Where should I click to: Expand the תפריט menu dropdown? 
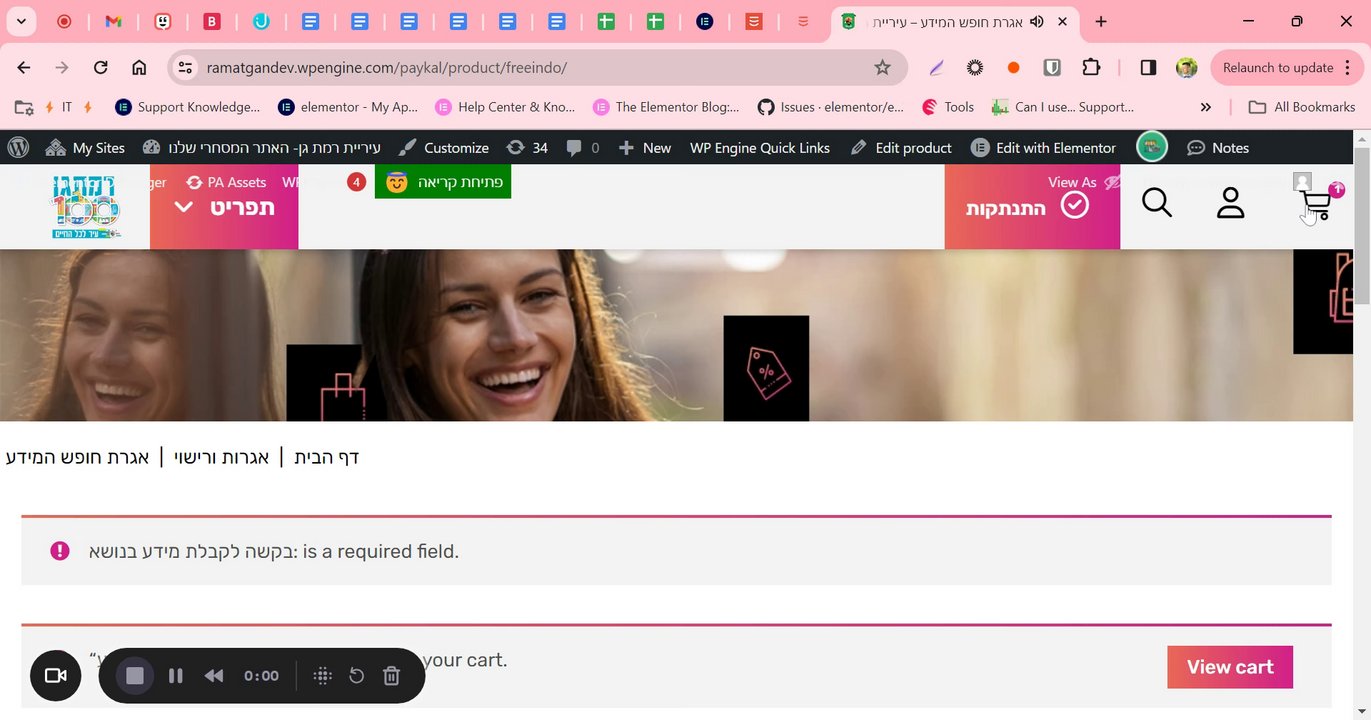click(x=224, y=207)
